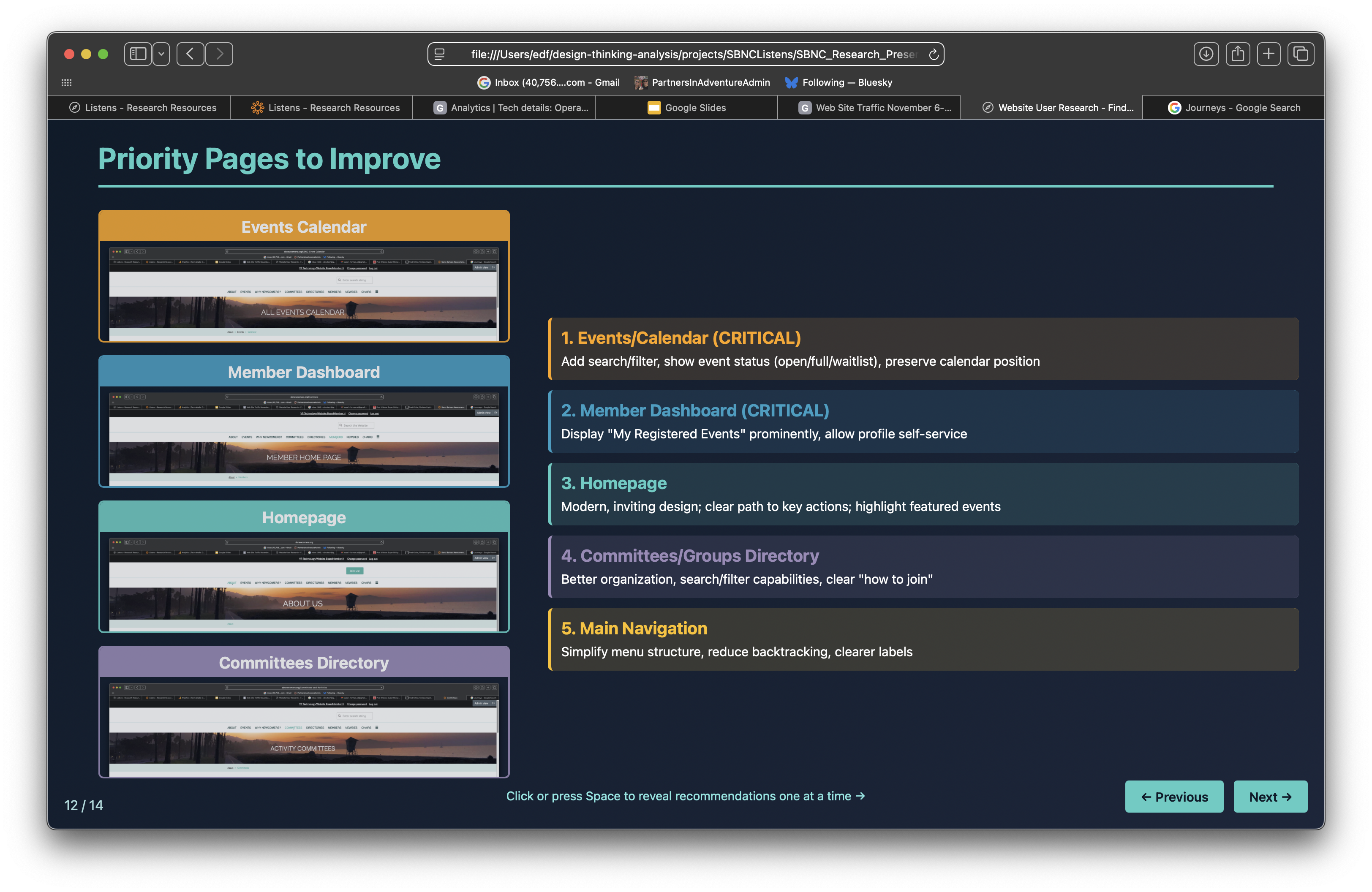Click the Safari sidebar toggle icon
Screen dimensions: 1372x892
click(138, 54)
